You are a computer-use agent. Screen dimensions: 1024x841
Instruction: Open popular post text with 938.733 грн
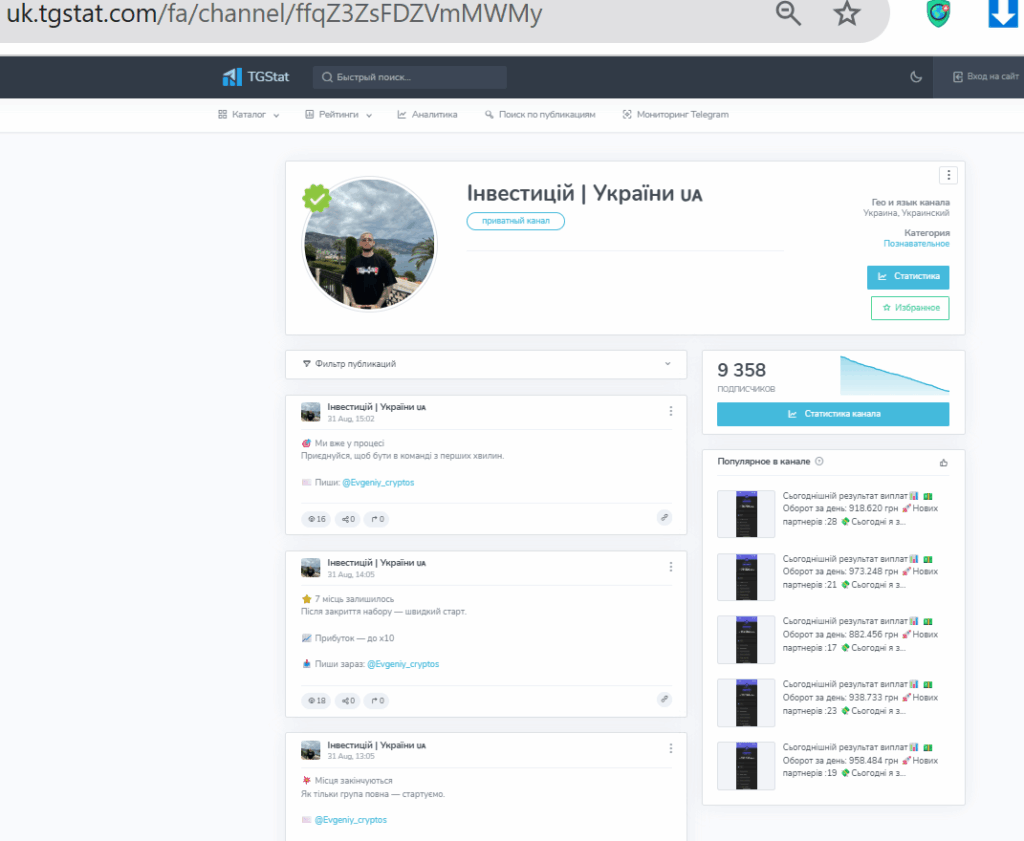pyautogui.click(x=860, y=697)
